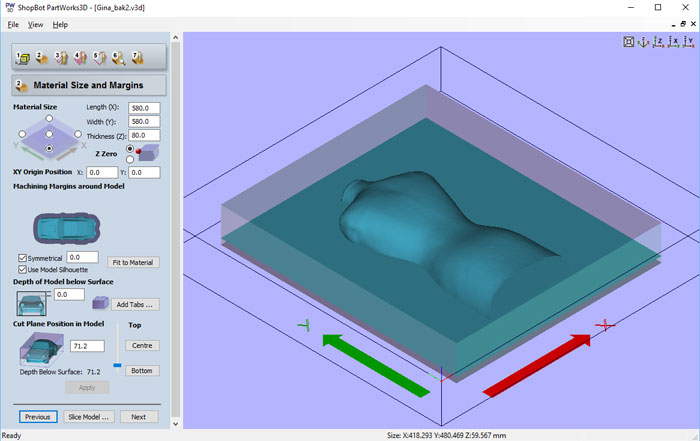Click the red X axis arrow in viewport
700x441 pixels.
(537, 366)
